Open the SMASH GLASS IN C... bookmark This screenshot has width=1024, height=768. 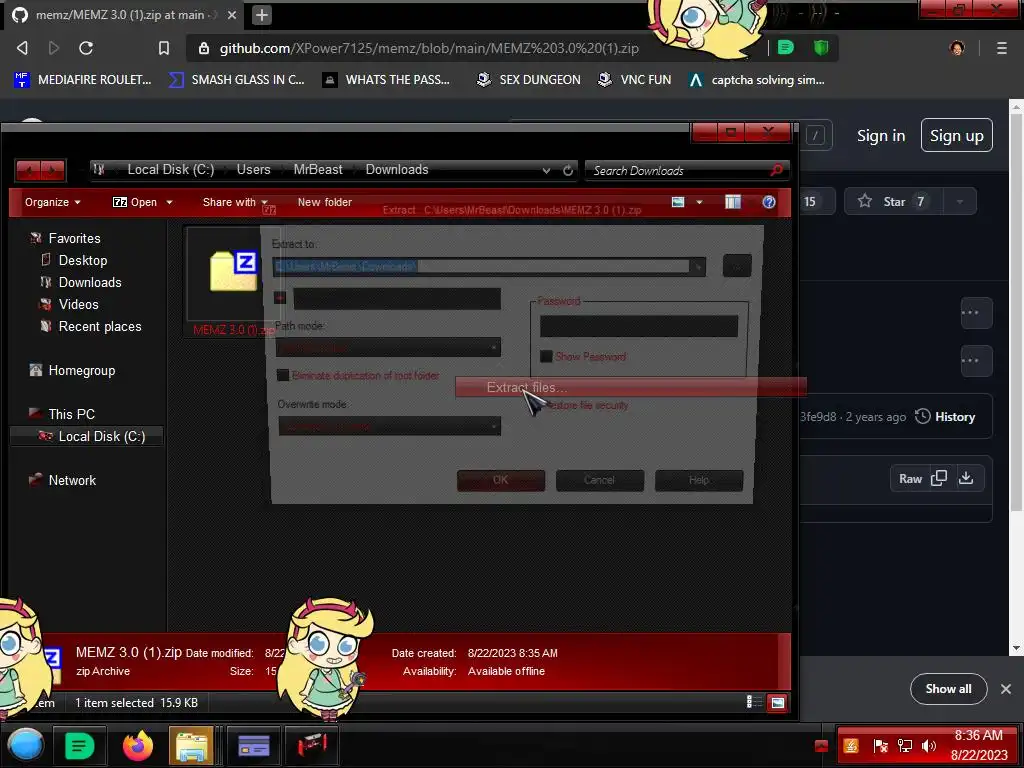236,80
